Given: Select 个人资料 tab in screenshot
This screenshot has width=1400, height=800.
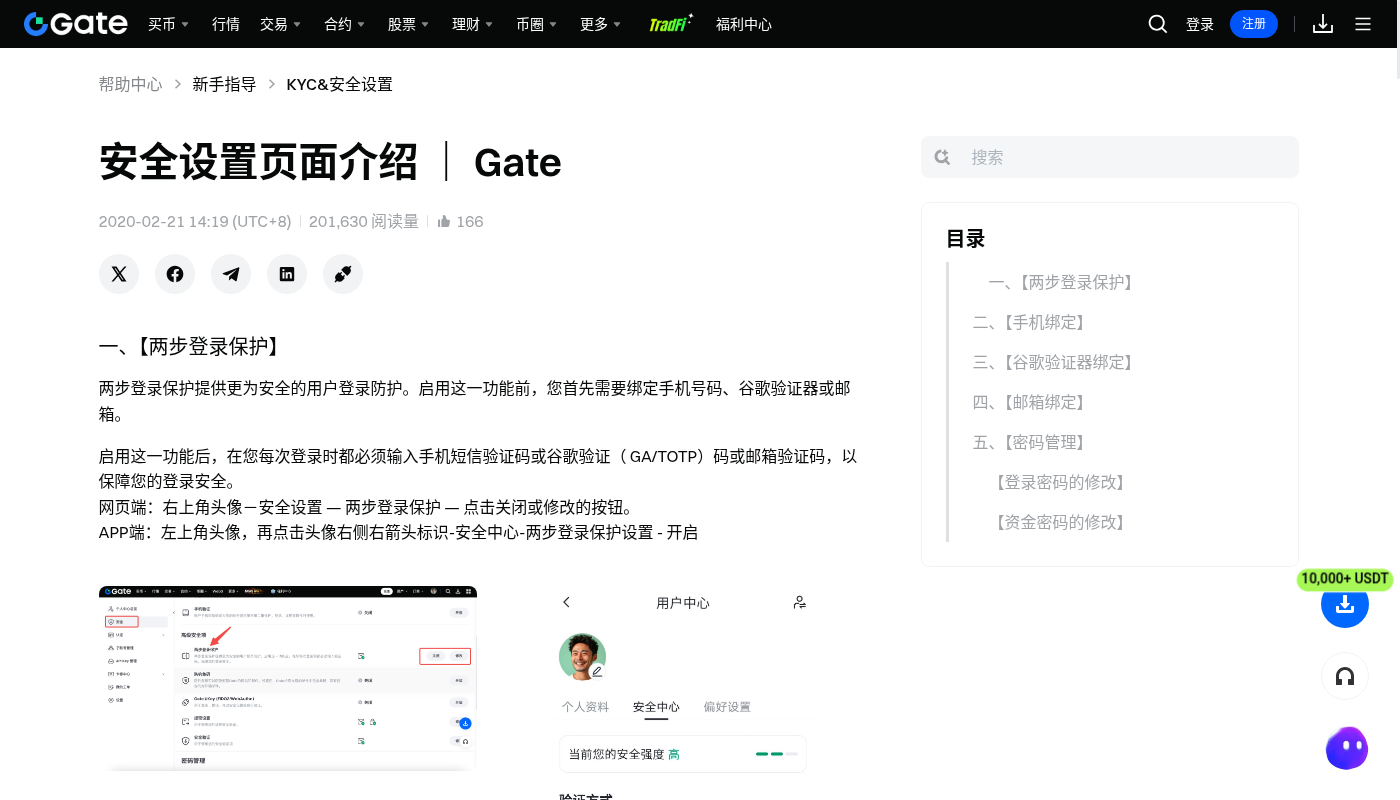Looking at the screenshot, I should click(x=585, y=707).
